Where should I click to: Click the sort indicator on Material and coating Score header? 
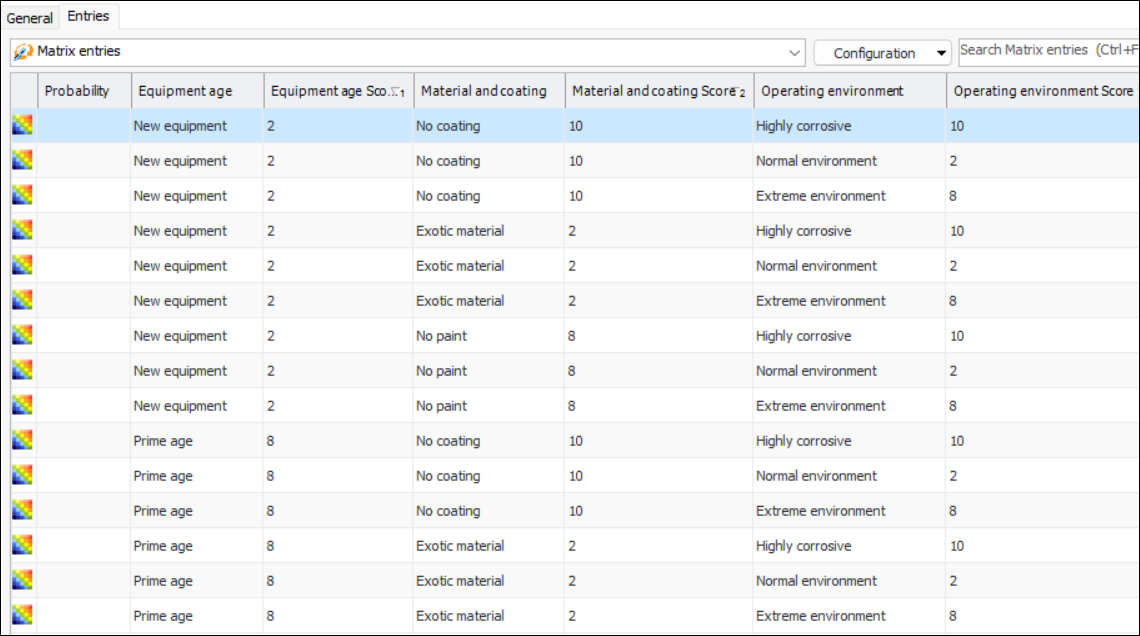[740, 92]
